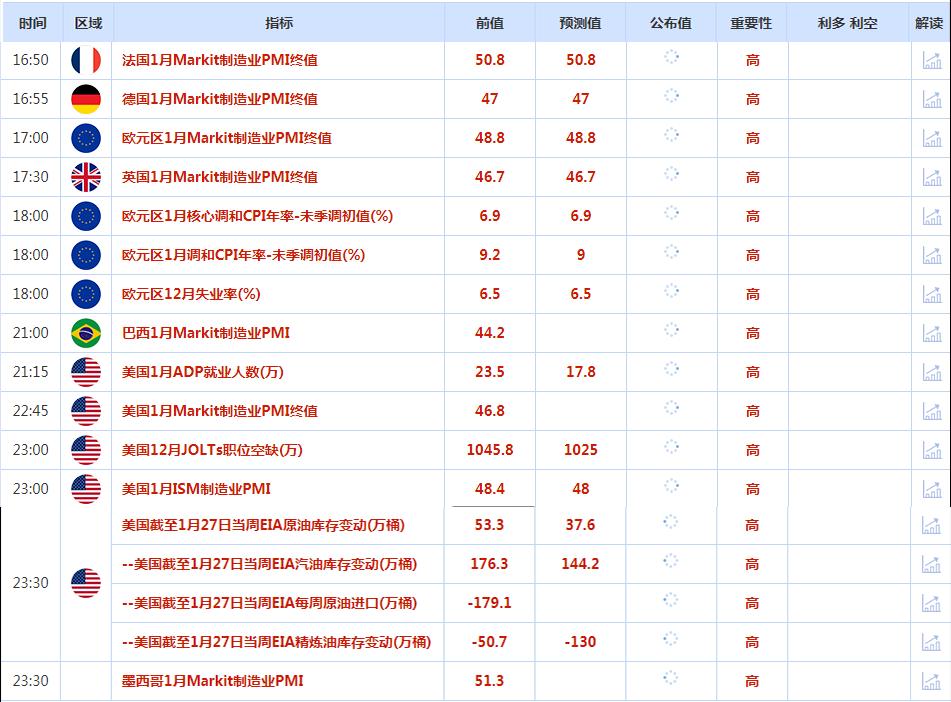Click the France flag icon
Image resolution: width=951 pixels, height=702 pixels.
click(85, 60)
